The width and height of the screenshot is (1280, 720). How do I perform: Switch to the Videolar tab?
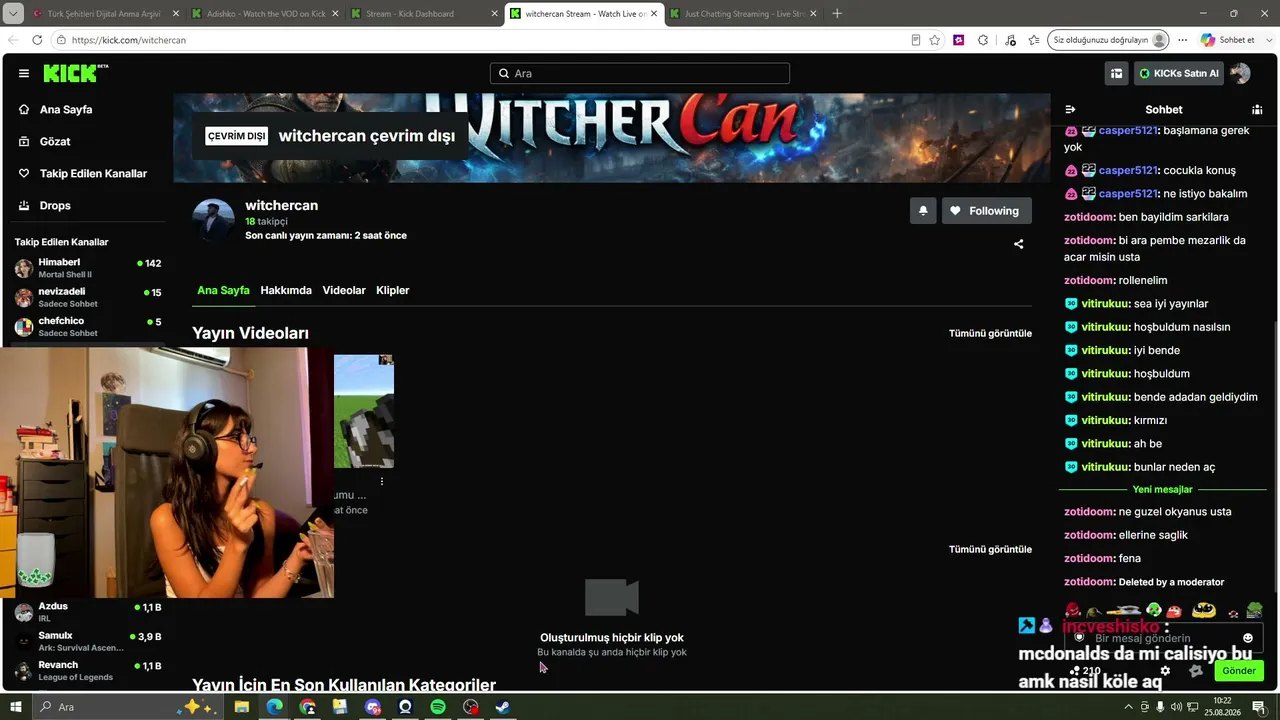coord(344,290)
